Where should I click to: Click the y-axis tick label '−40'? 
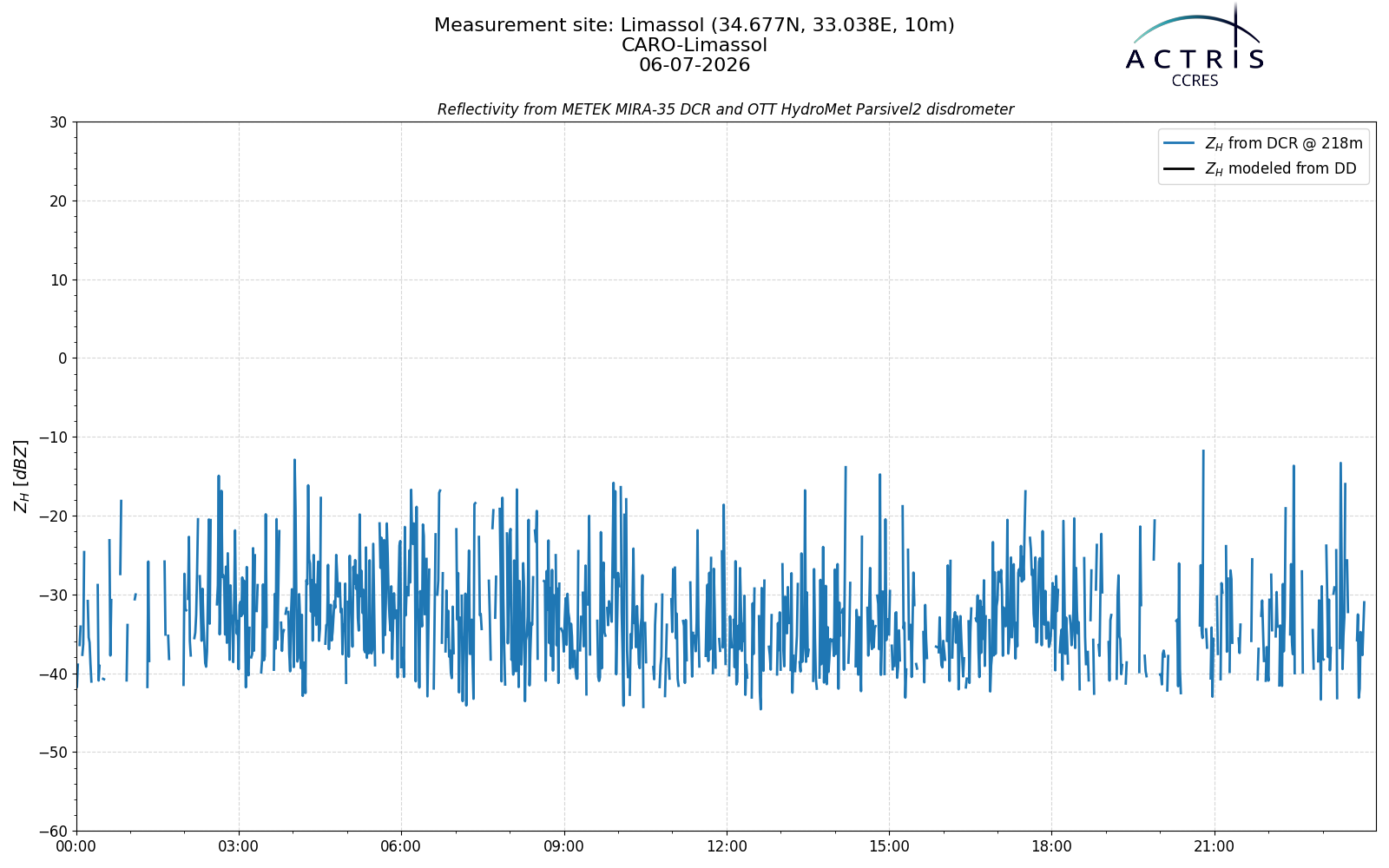point(52,674)
